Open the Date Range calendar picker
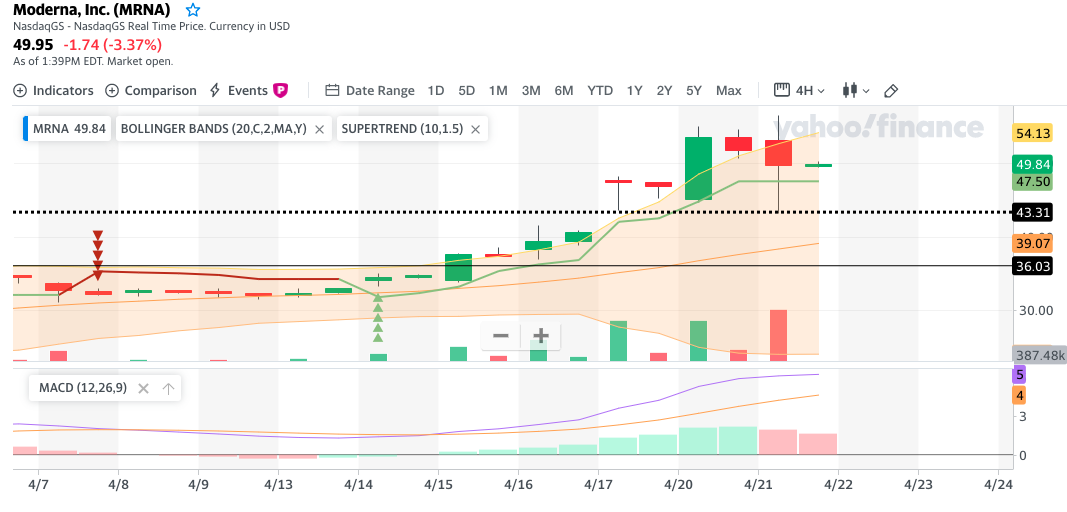 [370, 90]
